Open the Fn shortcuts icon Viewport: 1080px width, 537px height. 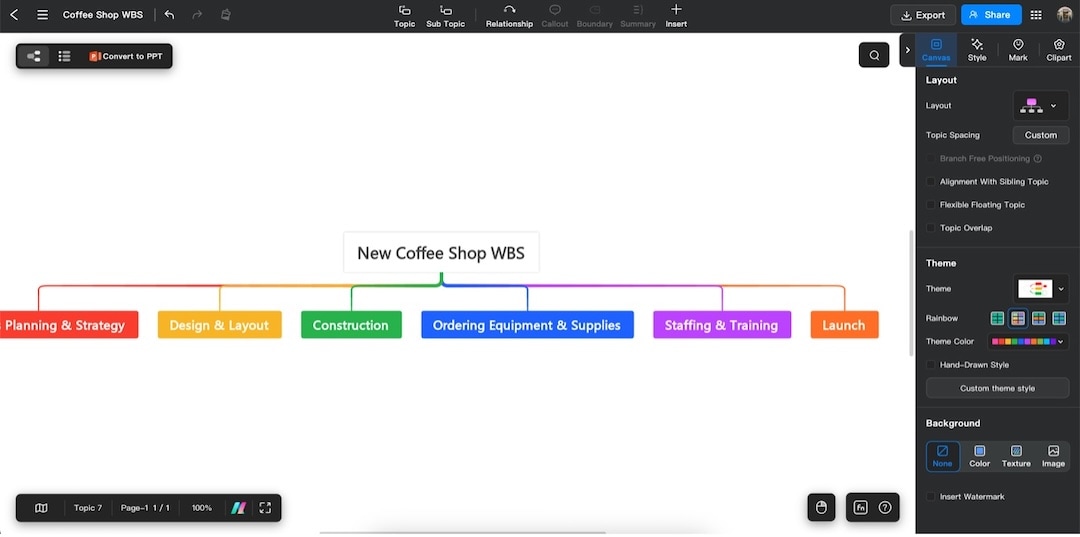860,507
